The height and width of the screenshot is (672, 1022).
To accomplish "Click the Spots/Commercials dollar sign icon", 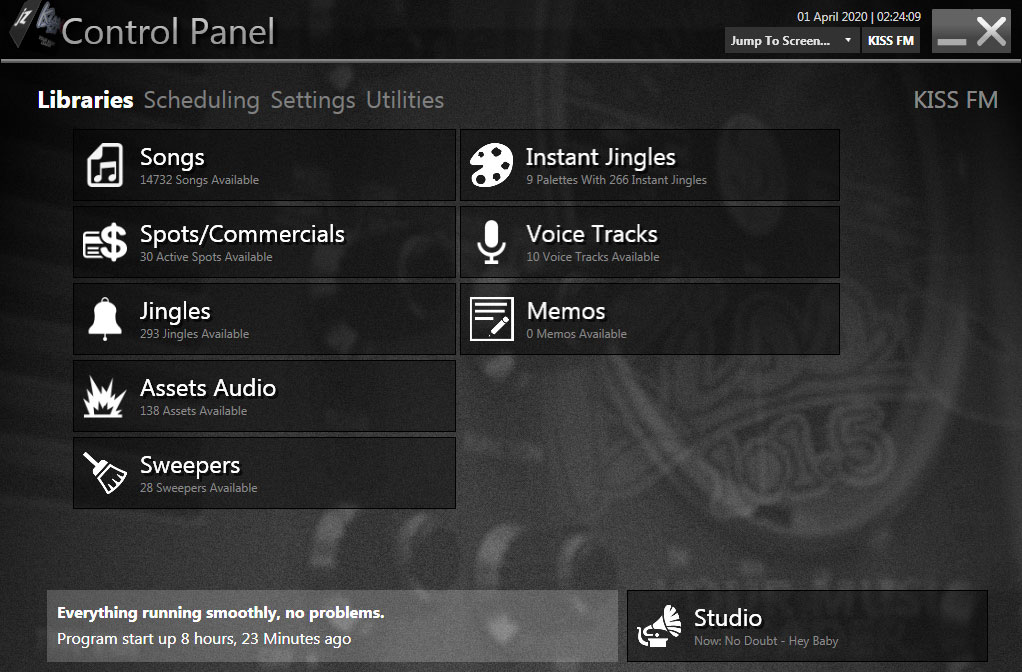I will tap(105, 242).
